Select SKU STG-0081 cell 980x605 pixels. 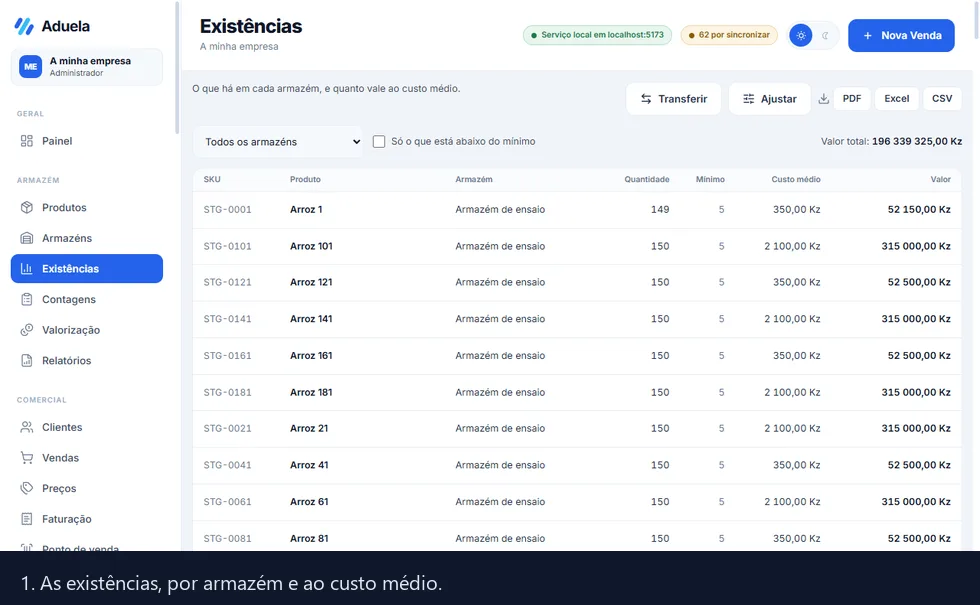click(x=228, y=539)
